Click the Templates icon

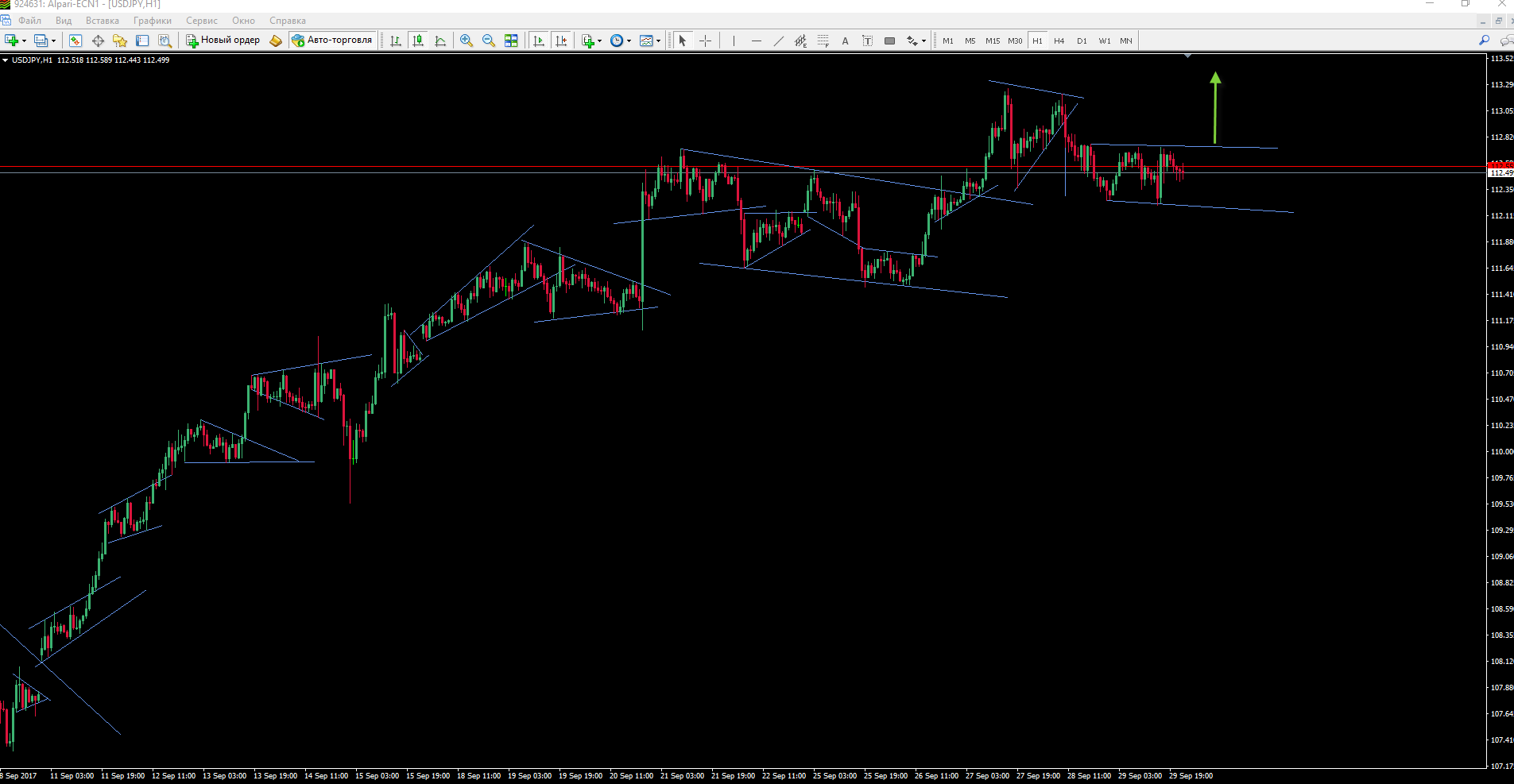pyautogui.click(x=646, y=41)
